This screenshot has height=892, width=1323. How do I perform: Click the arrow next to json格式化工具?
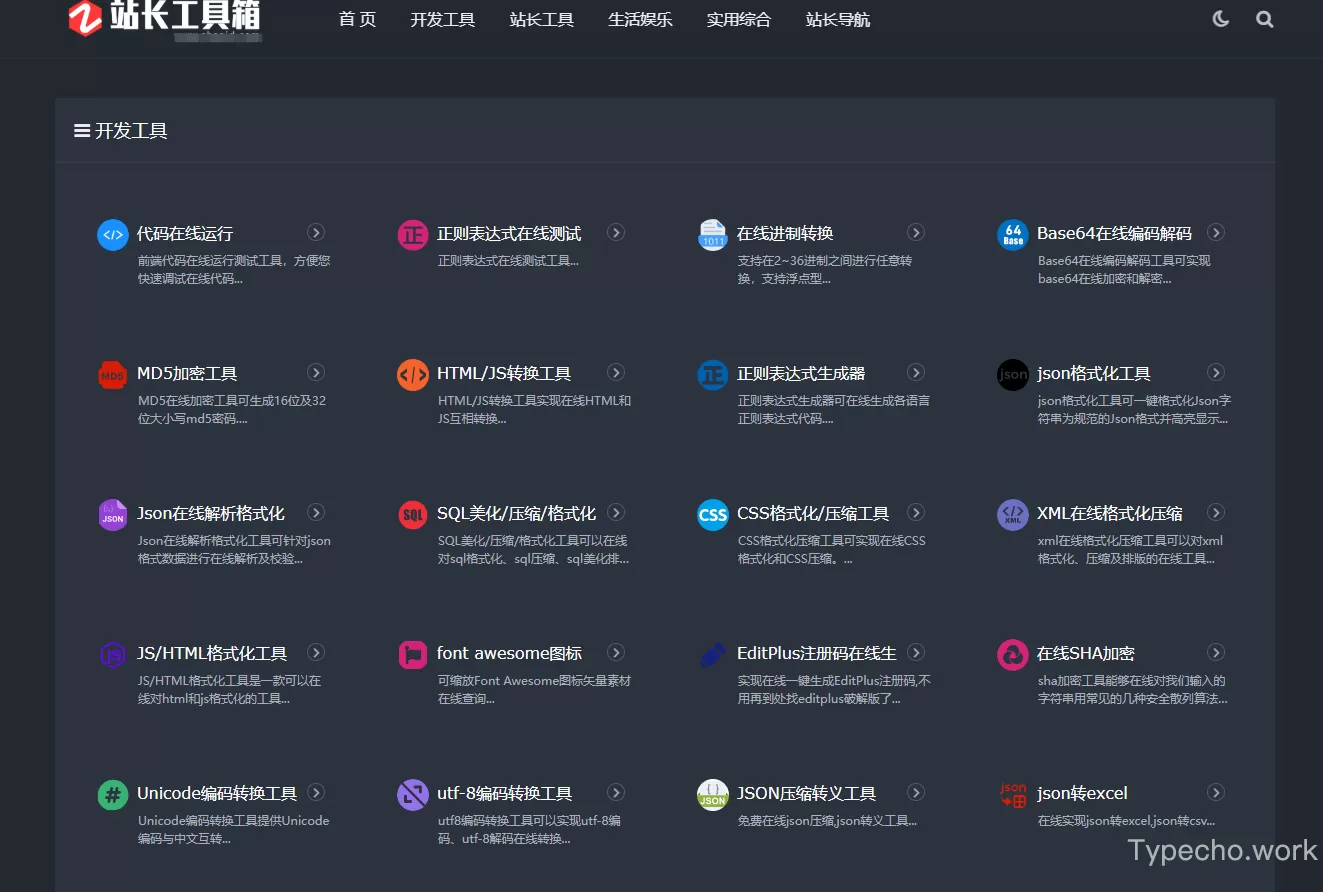[1216, 373]
